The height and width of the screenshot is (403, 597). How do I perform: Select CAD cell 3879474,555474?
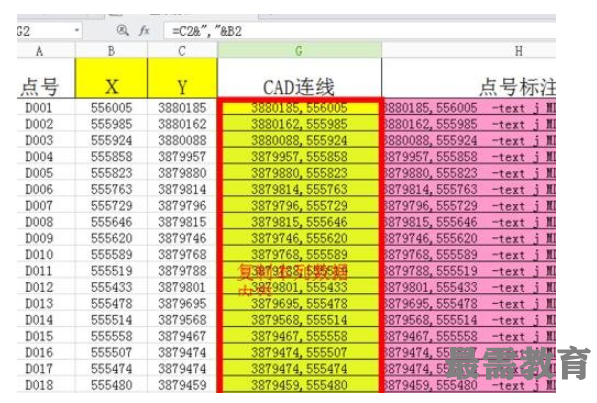pyautogui.click(x=300, y=368)
